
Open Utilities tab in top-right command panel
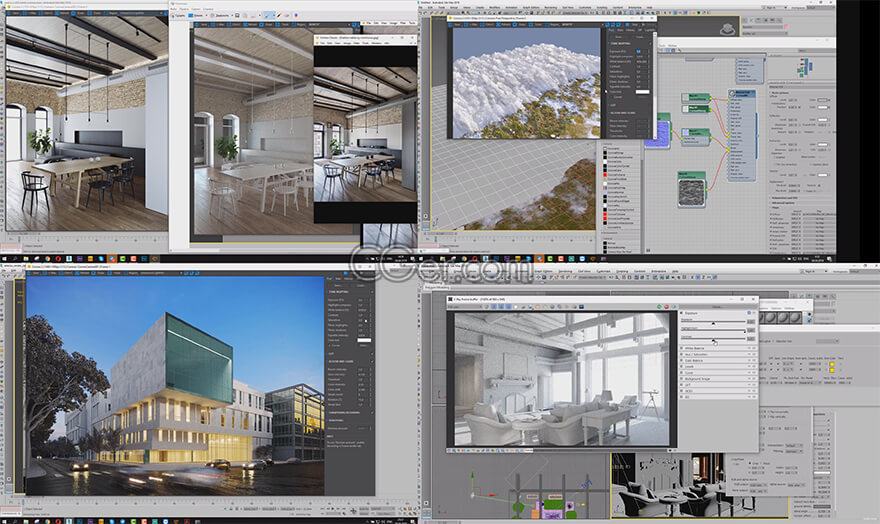tap(782, 19)
